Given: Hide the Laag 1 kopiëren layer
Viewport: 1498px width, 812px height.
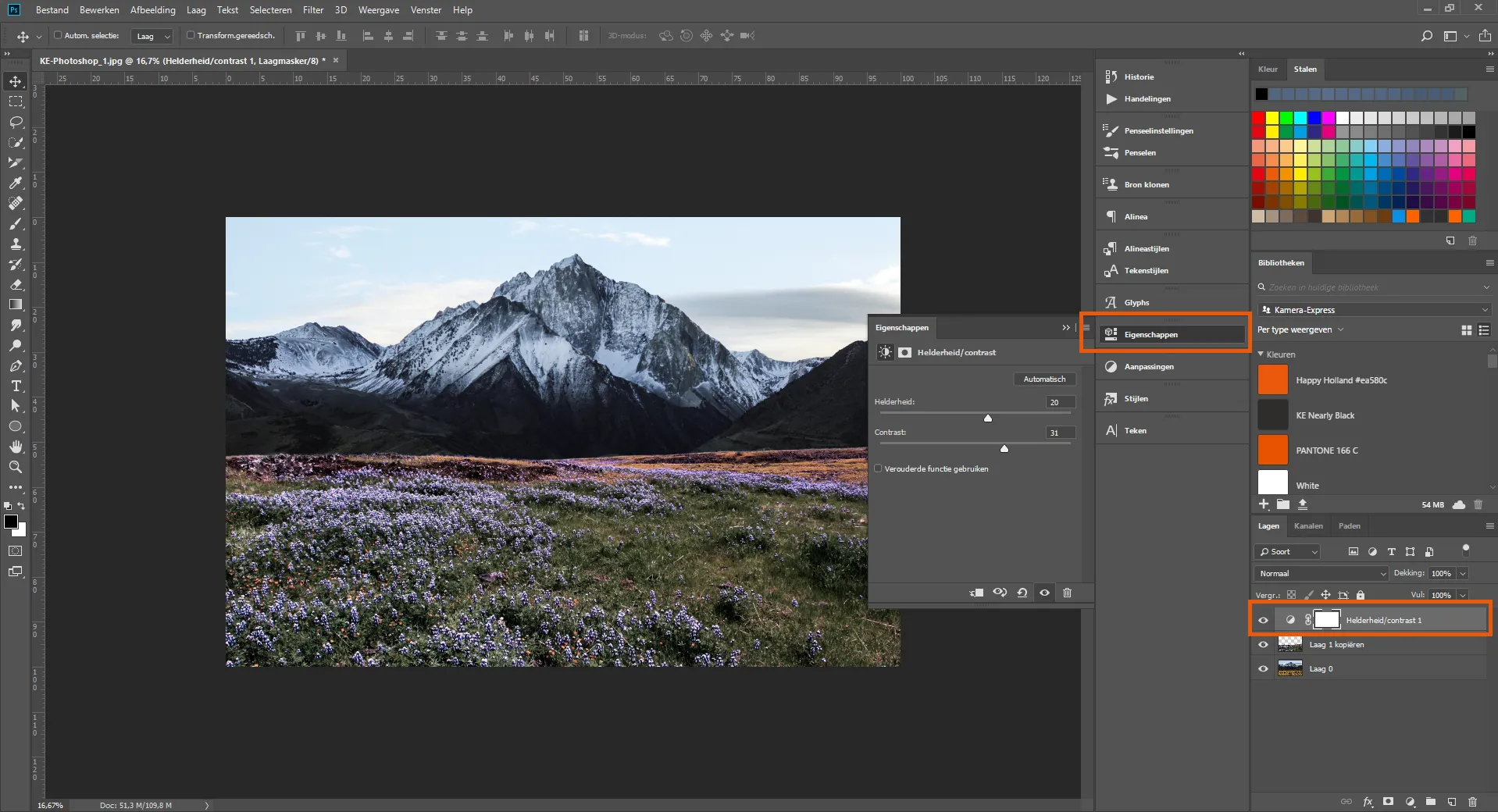Looking at the screenshot, I should (1263, 645).
